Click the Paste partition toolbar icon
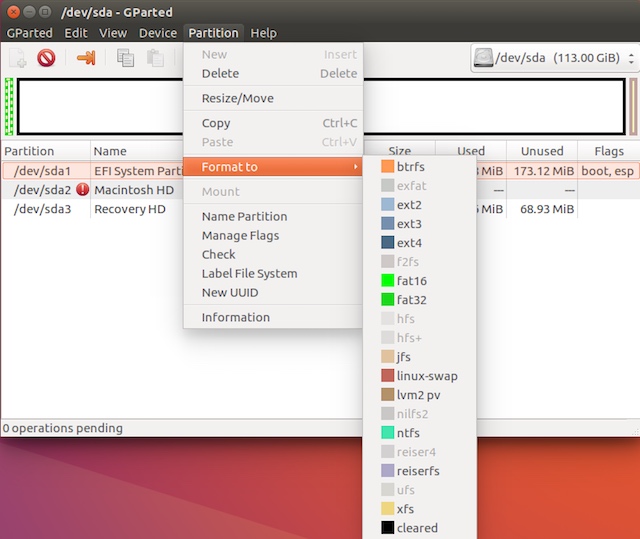This screenshot has width=640, height=539. [155, 58]
